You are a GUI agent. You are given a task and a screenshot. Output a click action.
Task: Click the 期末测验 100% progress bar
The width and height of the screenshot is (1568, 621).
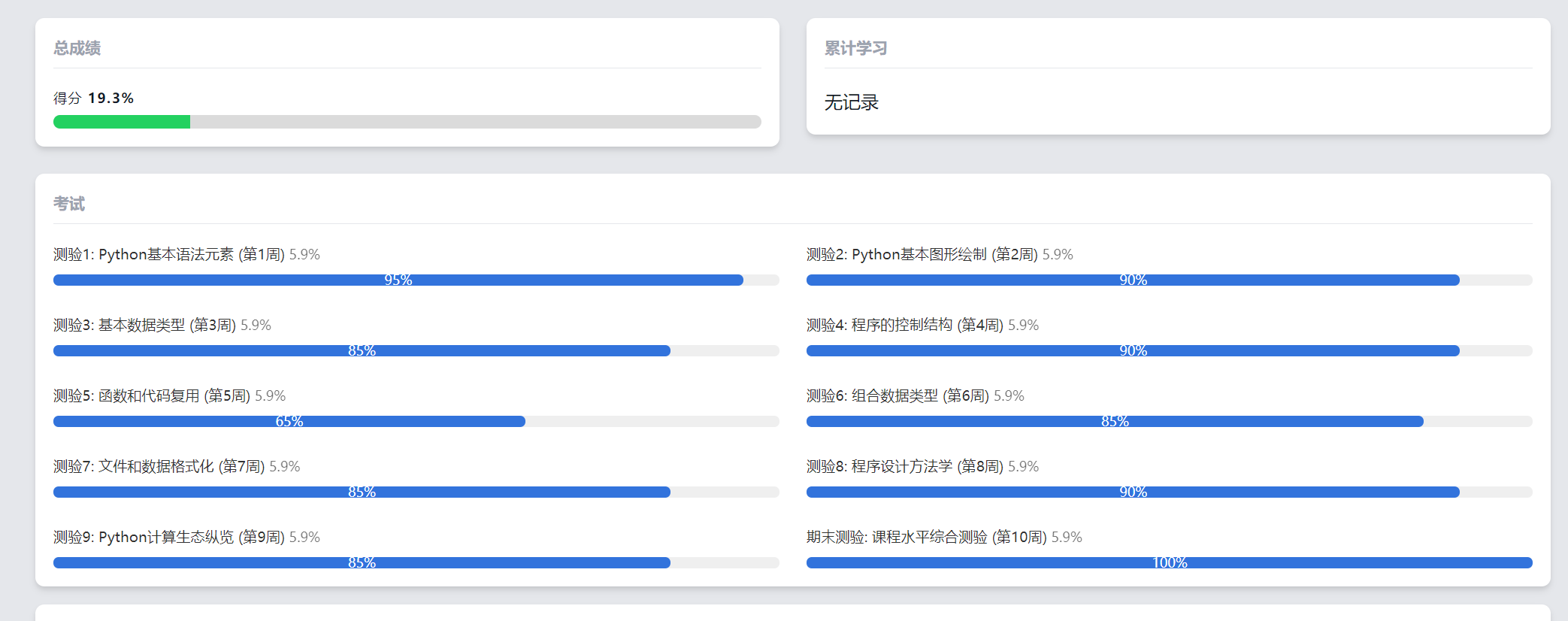[x=1169, y=563]
